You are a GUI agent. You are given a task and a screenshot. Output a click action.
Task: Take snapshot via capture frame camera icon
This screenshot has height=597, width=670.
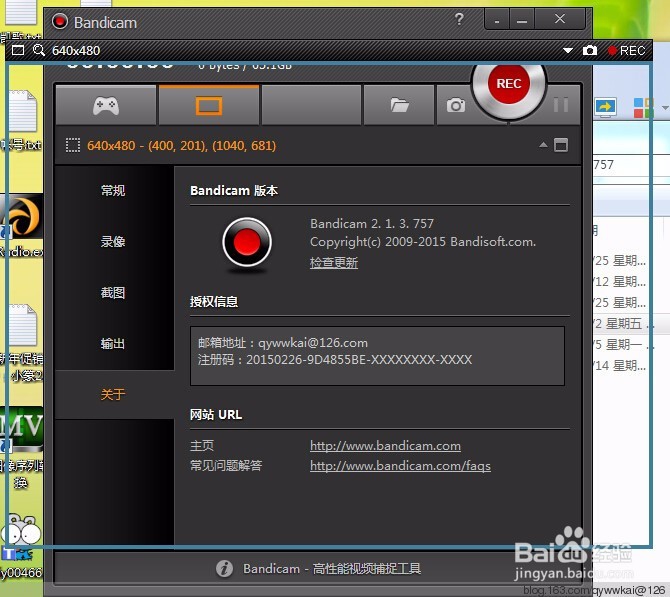(x=590, y=50)
